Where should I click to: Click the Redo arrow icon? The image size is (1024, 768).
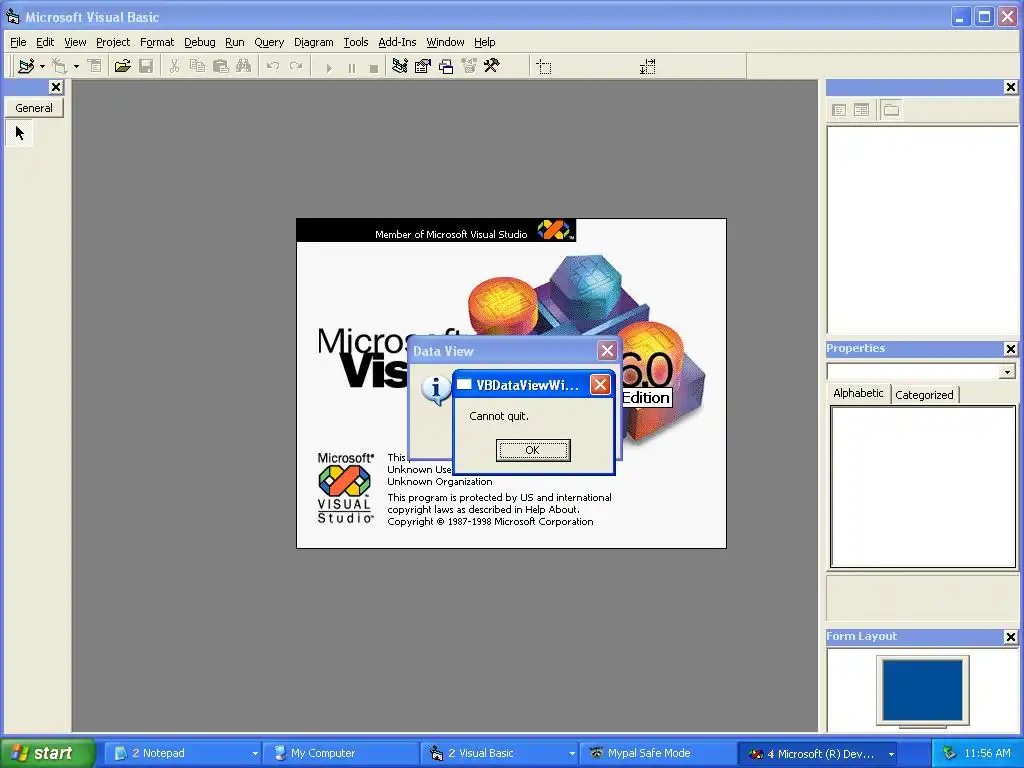[x=296, y=66]
